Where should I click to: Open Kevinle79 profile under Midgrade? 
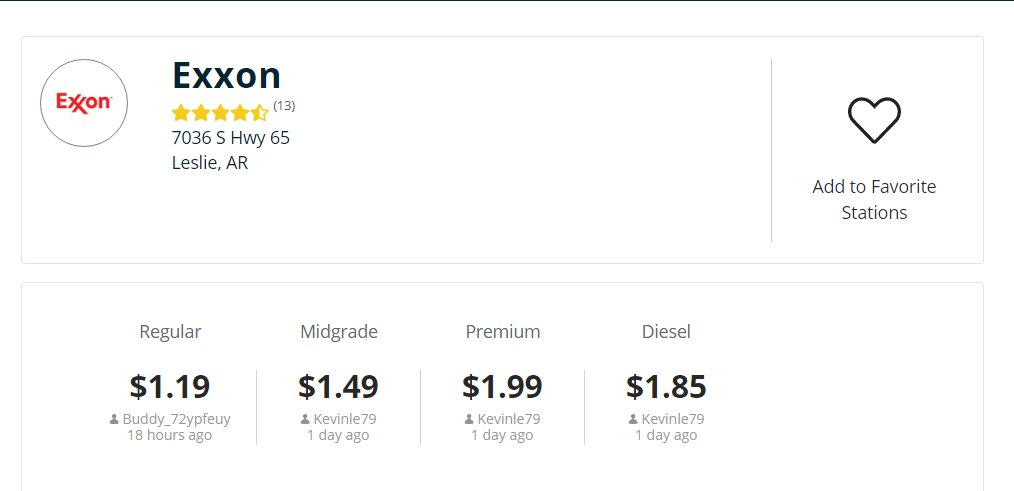(x=345, y=419)
